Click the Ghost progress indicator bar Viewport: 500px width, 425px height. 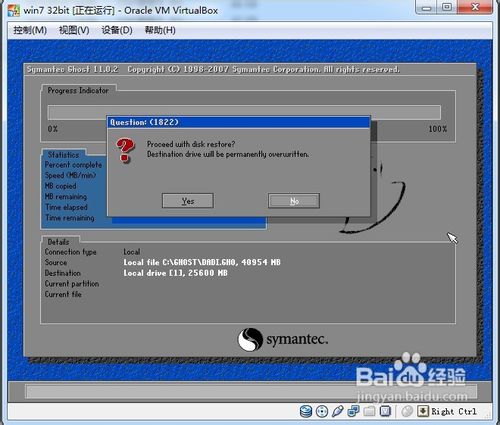[x=244, y=112]
